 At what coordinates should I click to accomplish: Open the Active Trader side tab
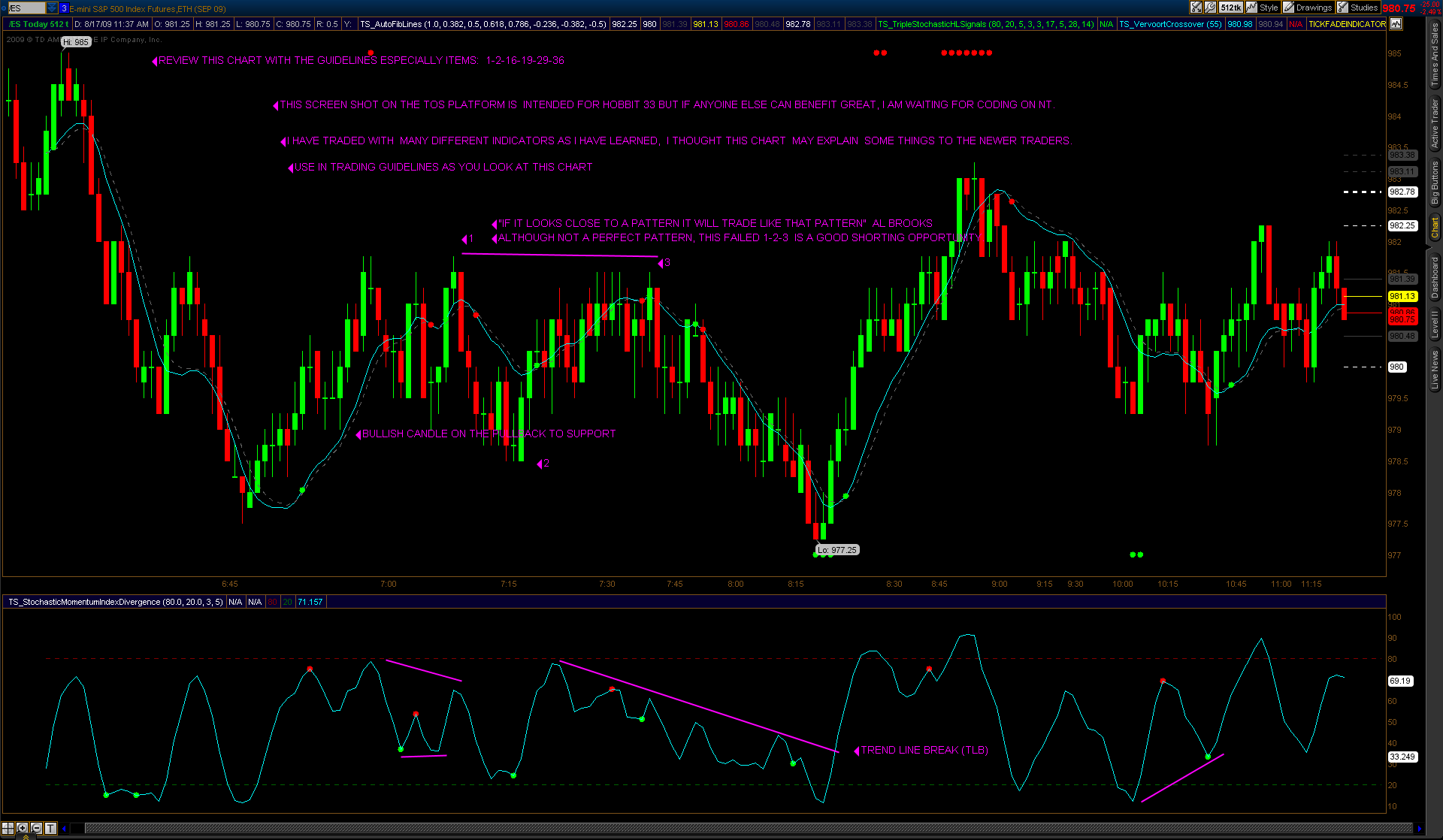pyautogui.click(x=1434, y=123)
